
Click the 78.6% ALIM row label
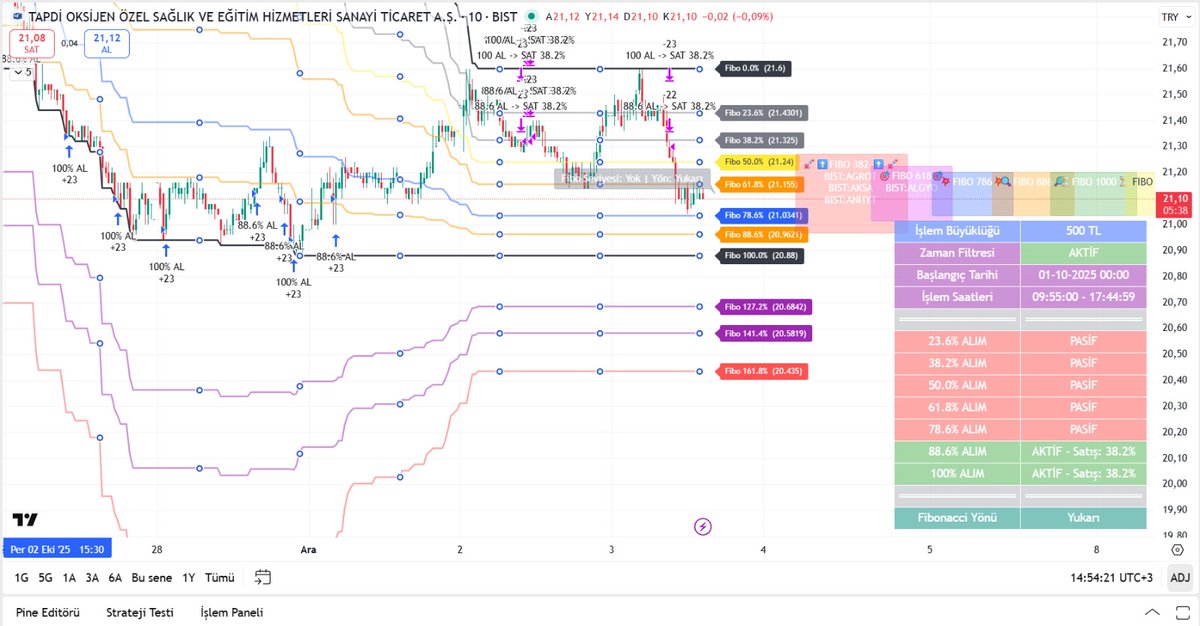click(x=957, y=429)
